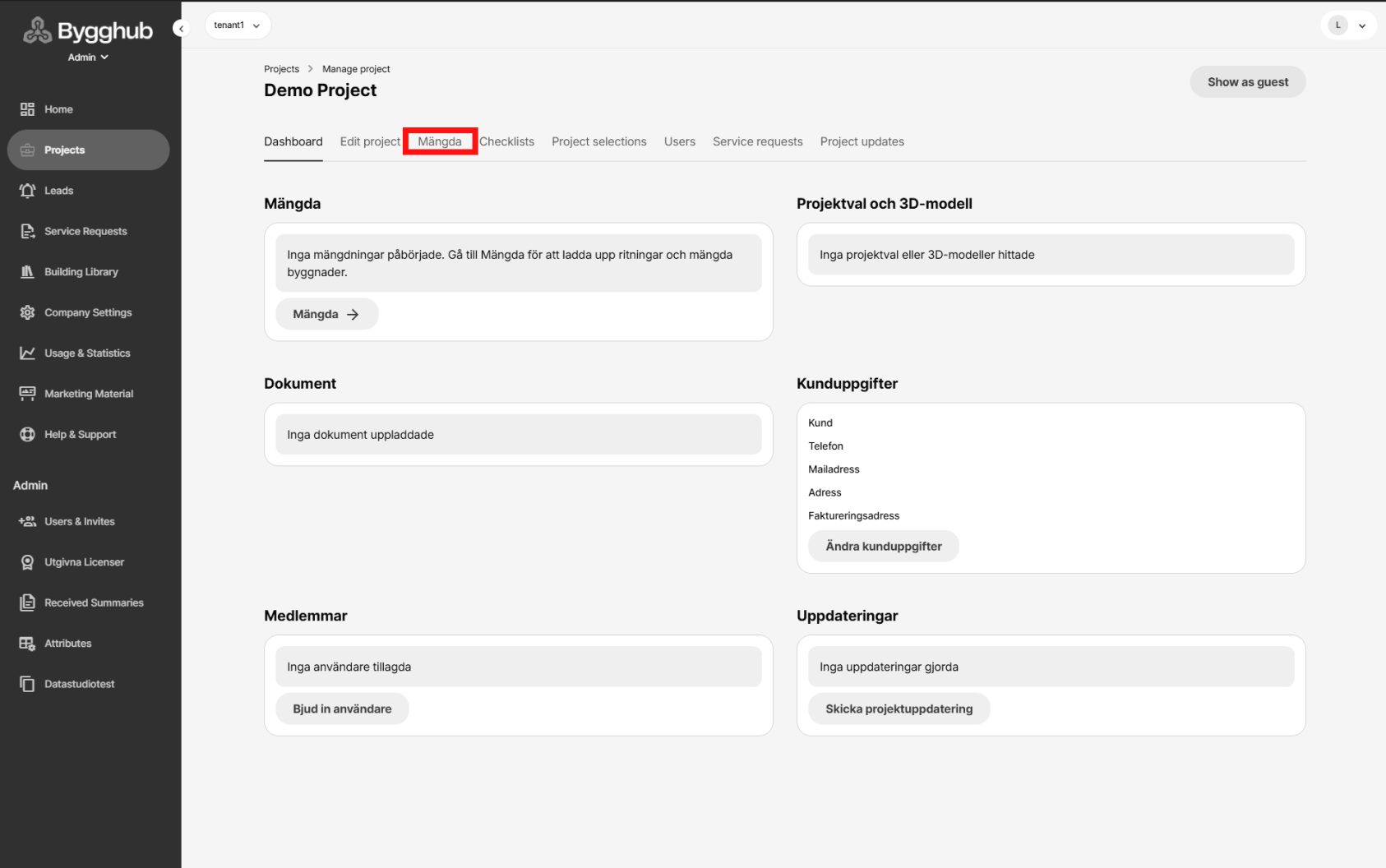The width and height of the screenshot is (1386, 868).
Task: Collapse the sidebar with the arrow button
Action: 181,29
